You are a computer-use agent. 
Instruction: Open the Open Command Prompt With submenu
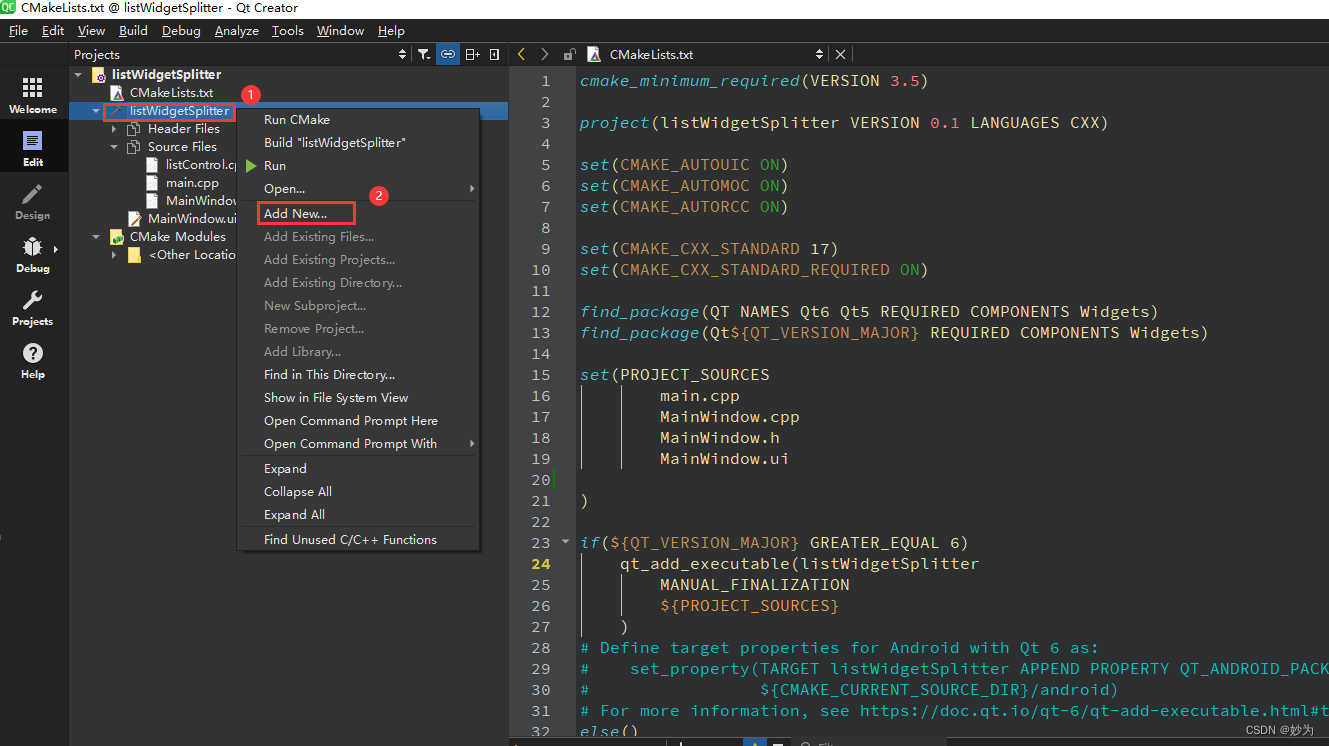[358, 444]
